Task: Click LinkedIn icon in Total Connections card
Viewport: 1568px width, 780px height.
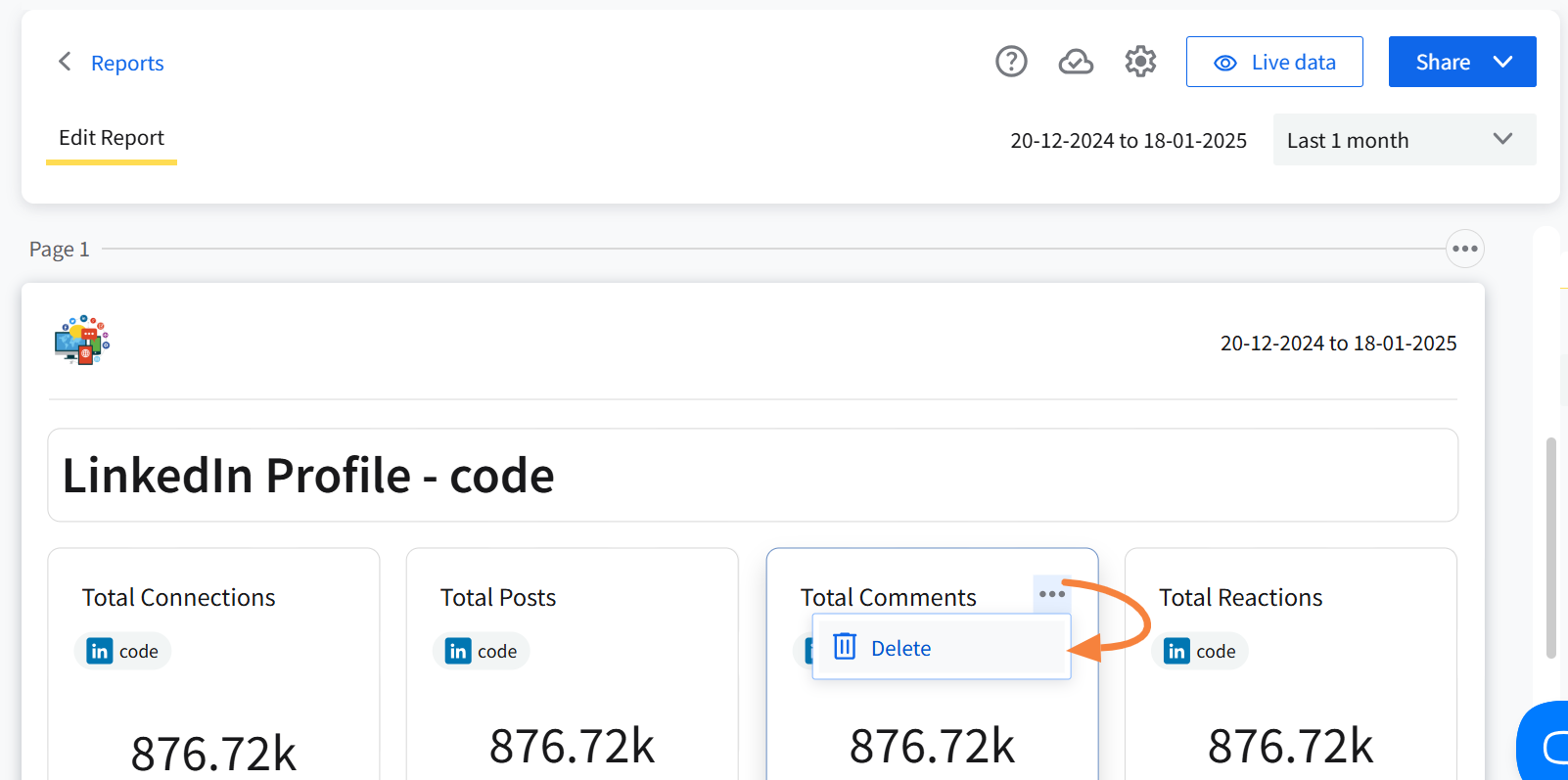Action: click(100, 651)
